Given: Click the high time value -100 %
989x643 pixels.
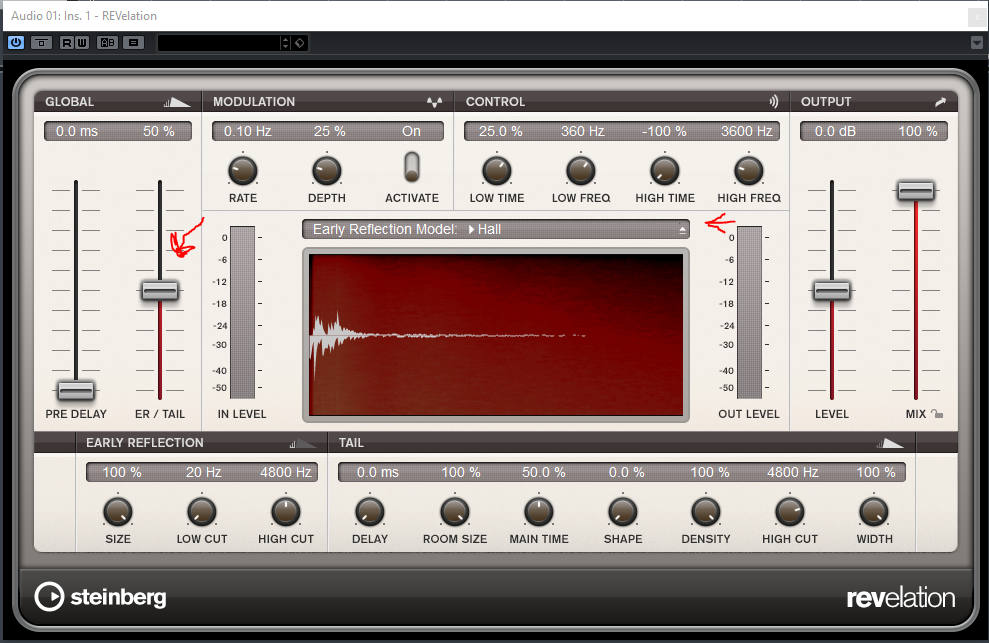Looking at the screenshot, I should tap(664, 131).
